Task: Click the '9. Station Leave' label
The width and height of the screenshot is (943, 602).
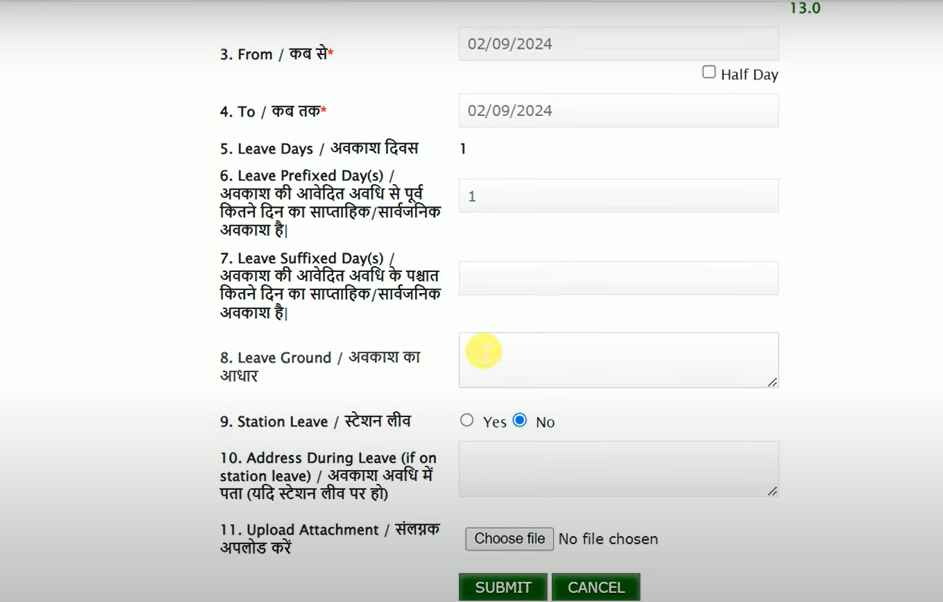Action: point(315,421)
